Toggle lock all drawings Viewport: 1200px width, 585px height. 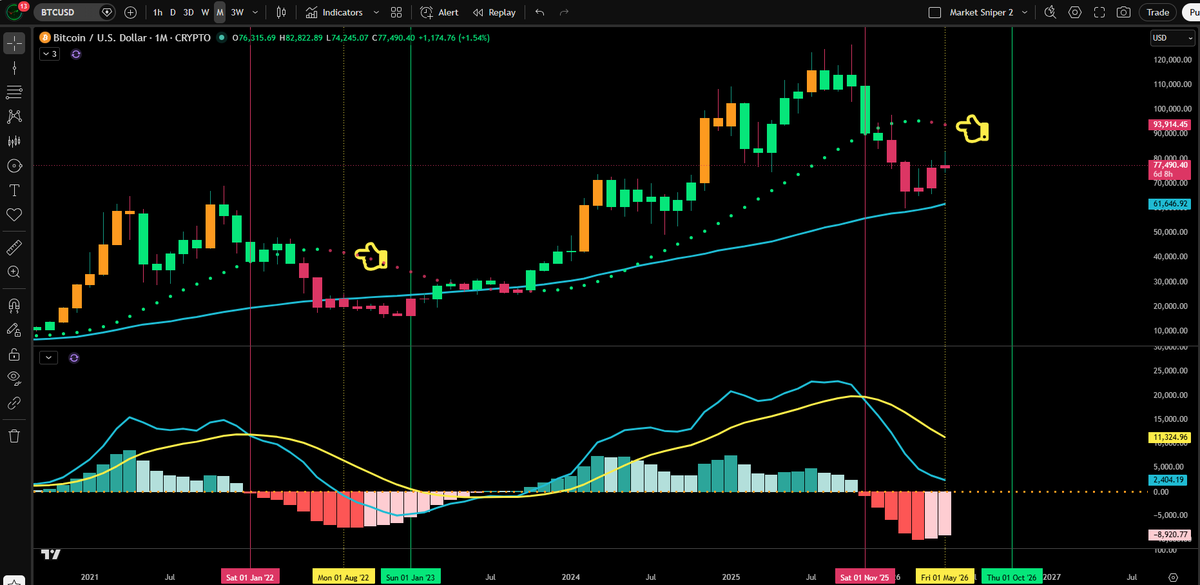tap(14, 354)
